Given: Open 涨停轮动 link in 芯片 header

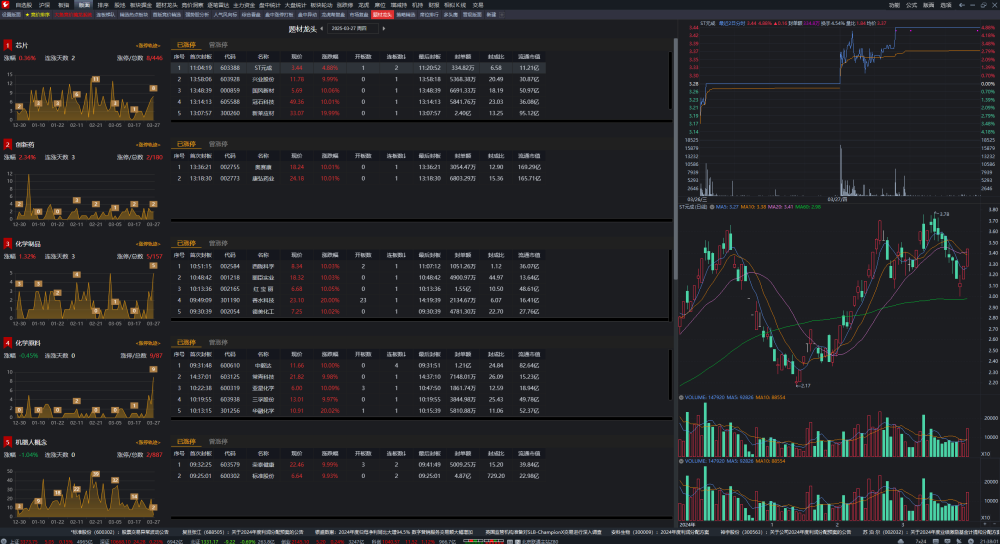Looking at the screenshot, I should tap(148, 45).
